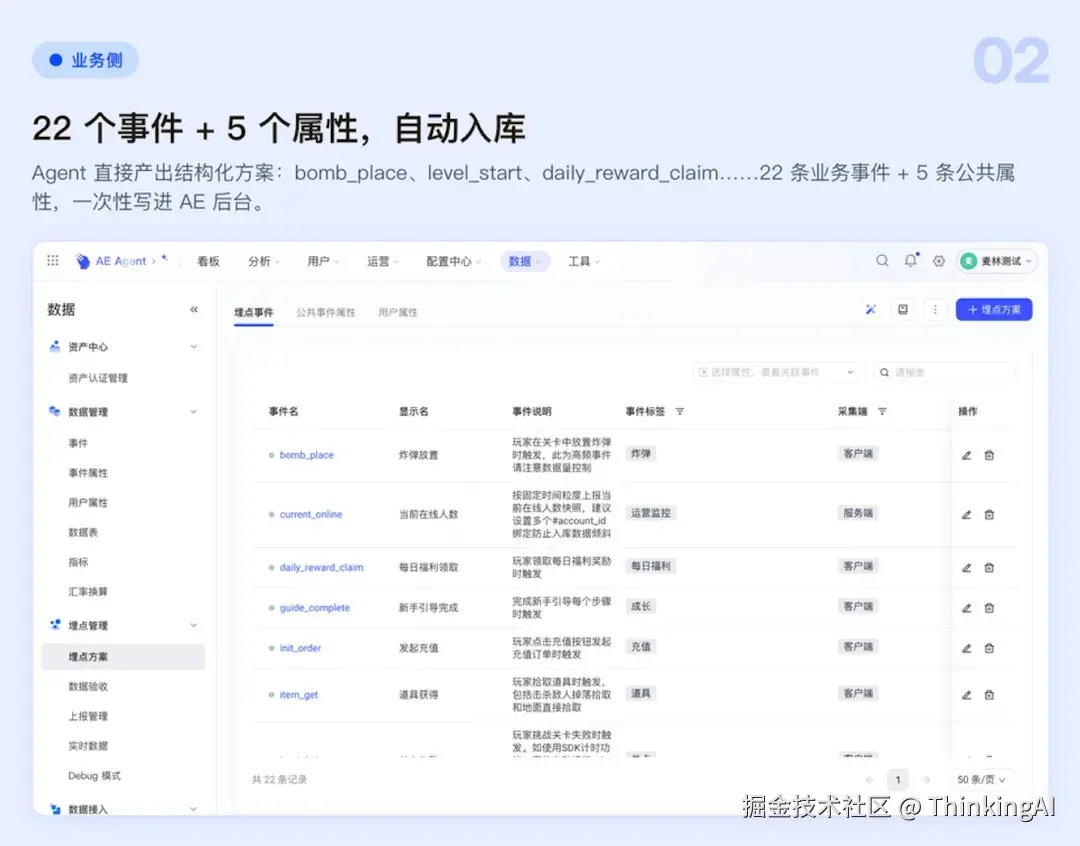Collapse the 埋点管理 sidebar section
Image resolution: width=1080 pixels, height=846 pixels.
(x=194, y=626)
